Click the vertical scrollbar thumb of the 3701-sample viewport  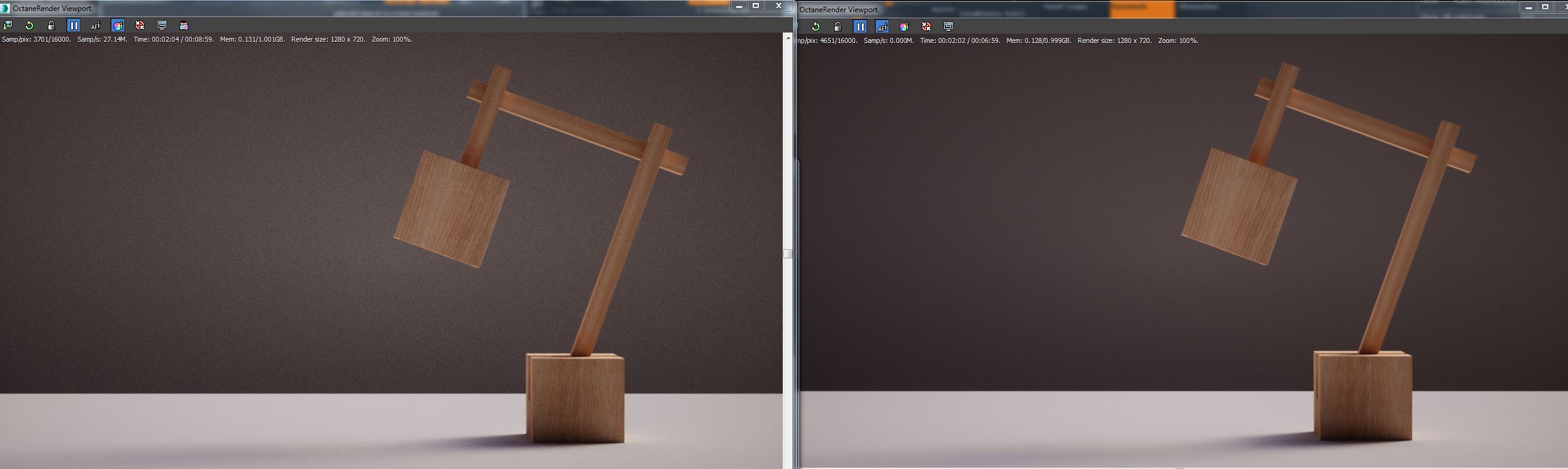[788, 254]
